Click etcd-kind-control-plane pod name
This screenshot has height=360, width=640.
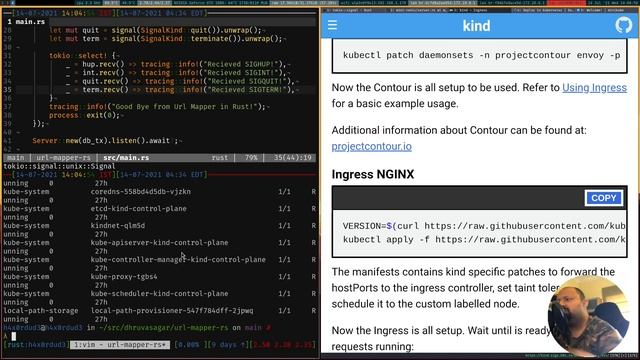tap(138, 209)
